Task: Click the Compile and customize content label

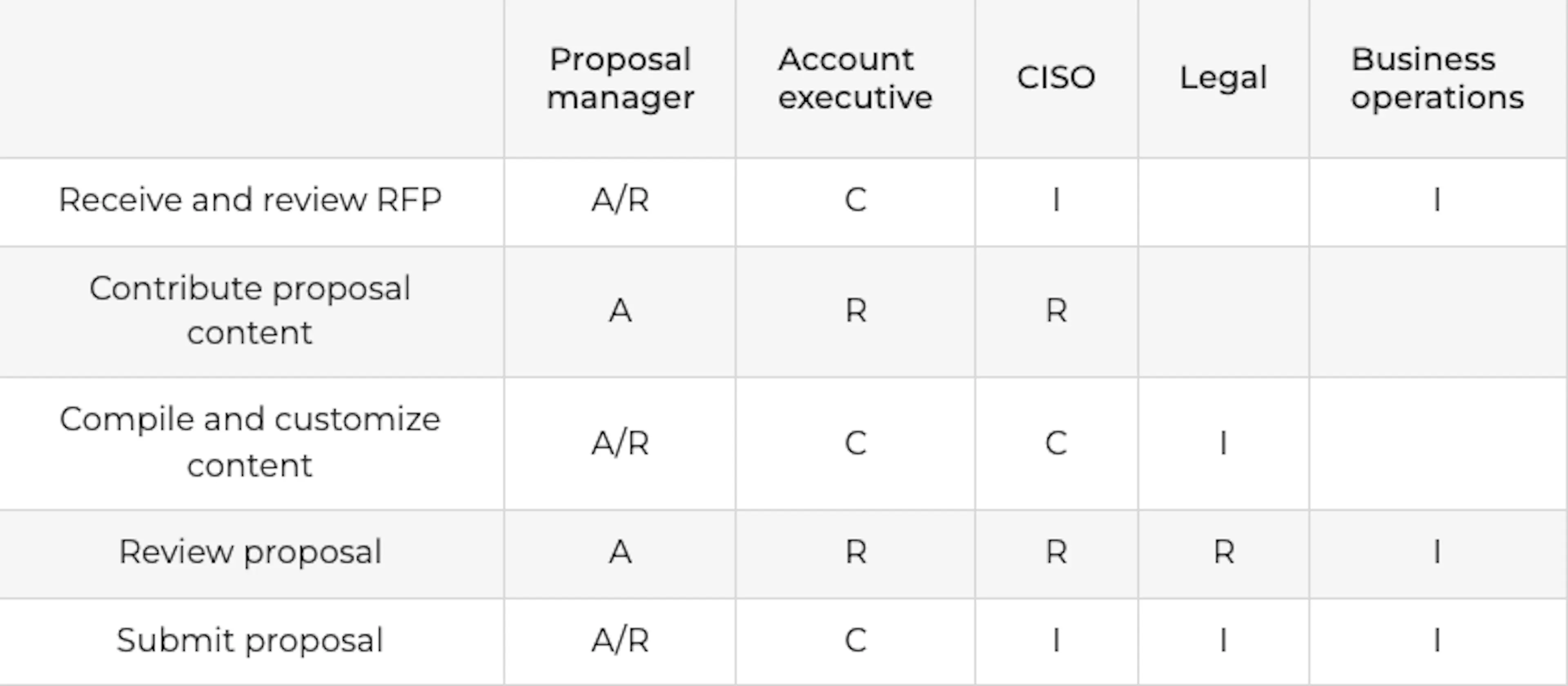Action: point(250,442)
